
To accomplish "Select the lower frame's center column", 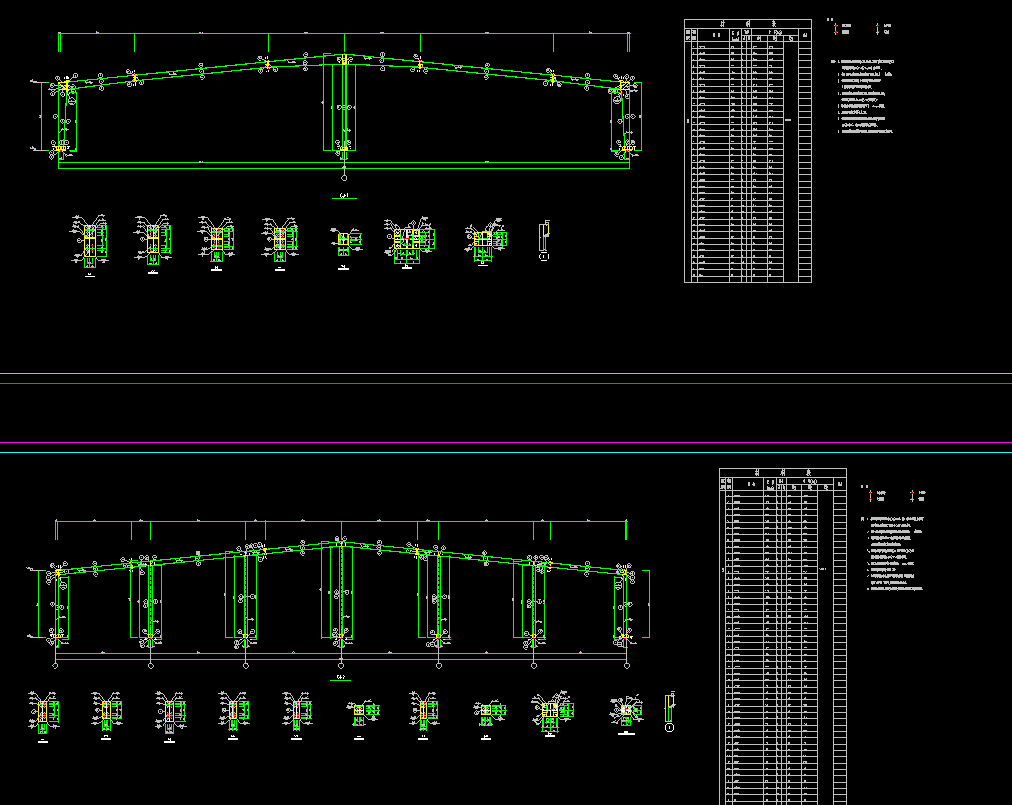I will [342, 595].
